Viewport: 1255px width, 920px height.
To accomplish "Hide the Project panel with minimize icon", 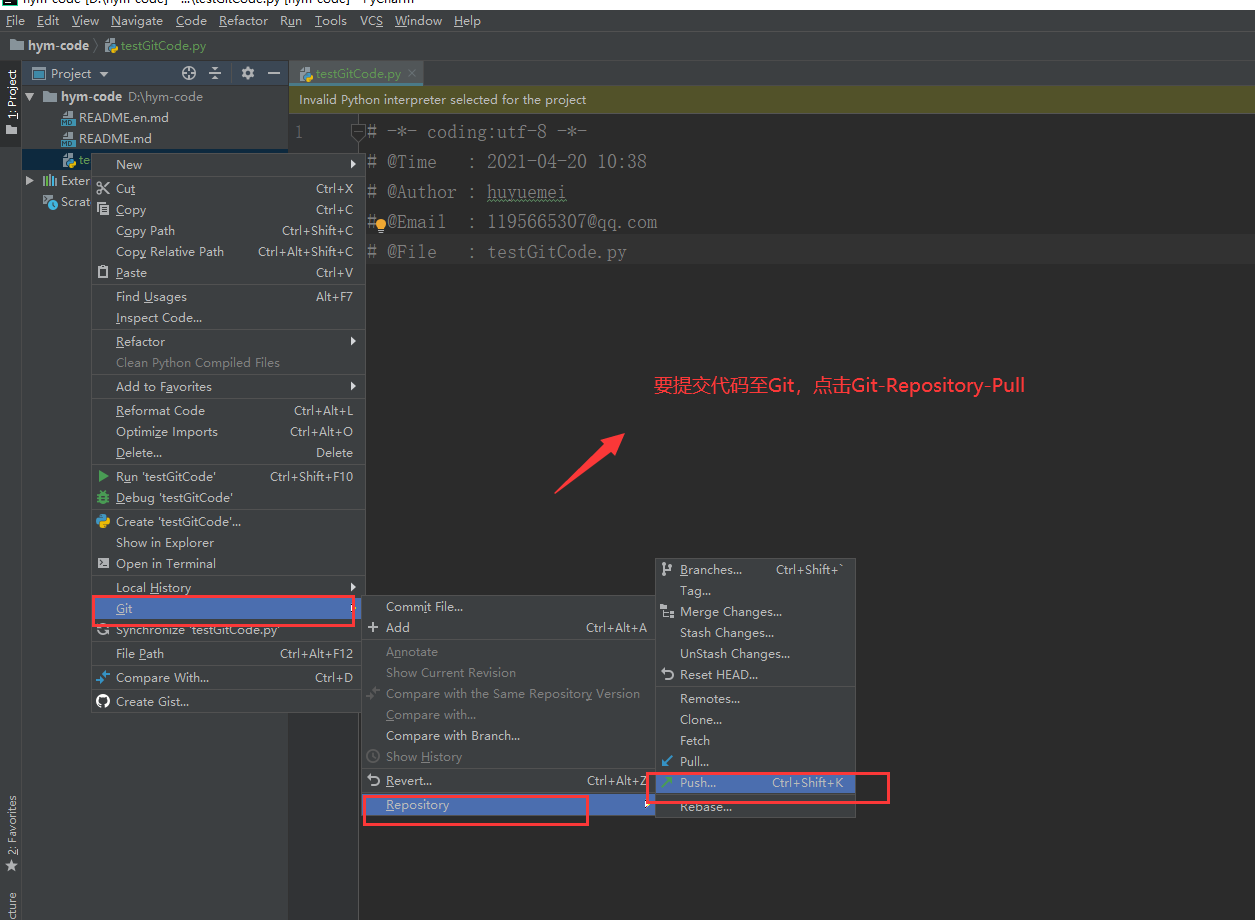I will [274, 73].
